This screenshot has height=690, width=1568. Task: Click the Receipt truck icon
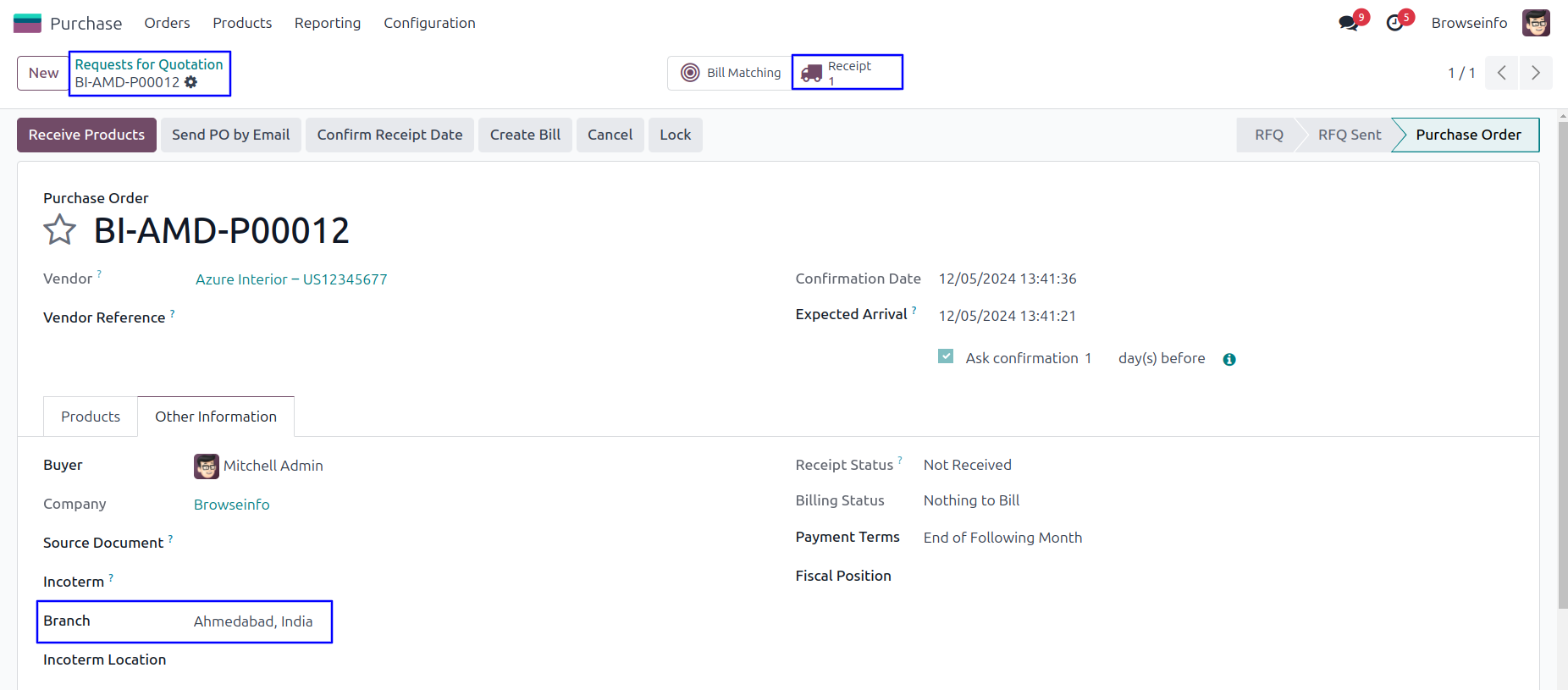point(812,74)
